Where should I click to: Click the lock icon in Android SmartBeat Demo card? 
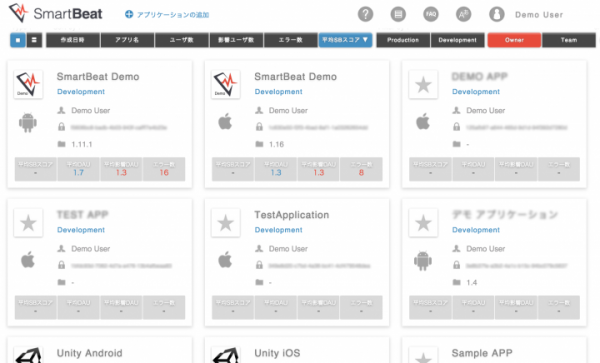click(61, 127)
